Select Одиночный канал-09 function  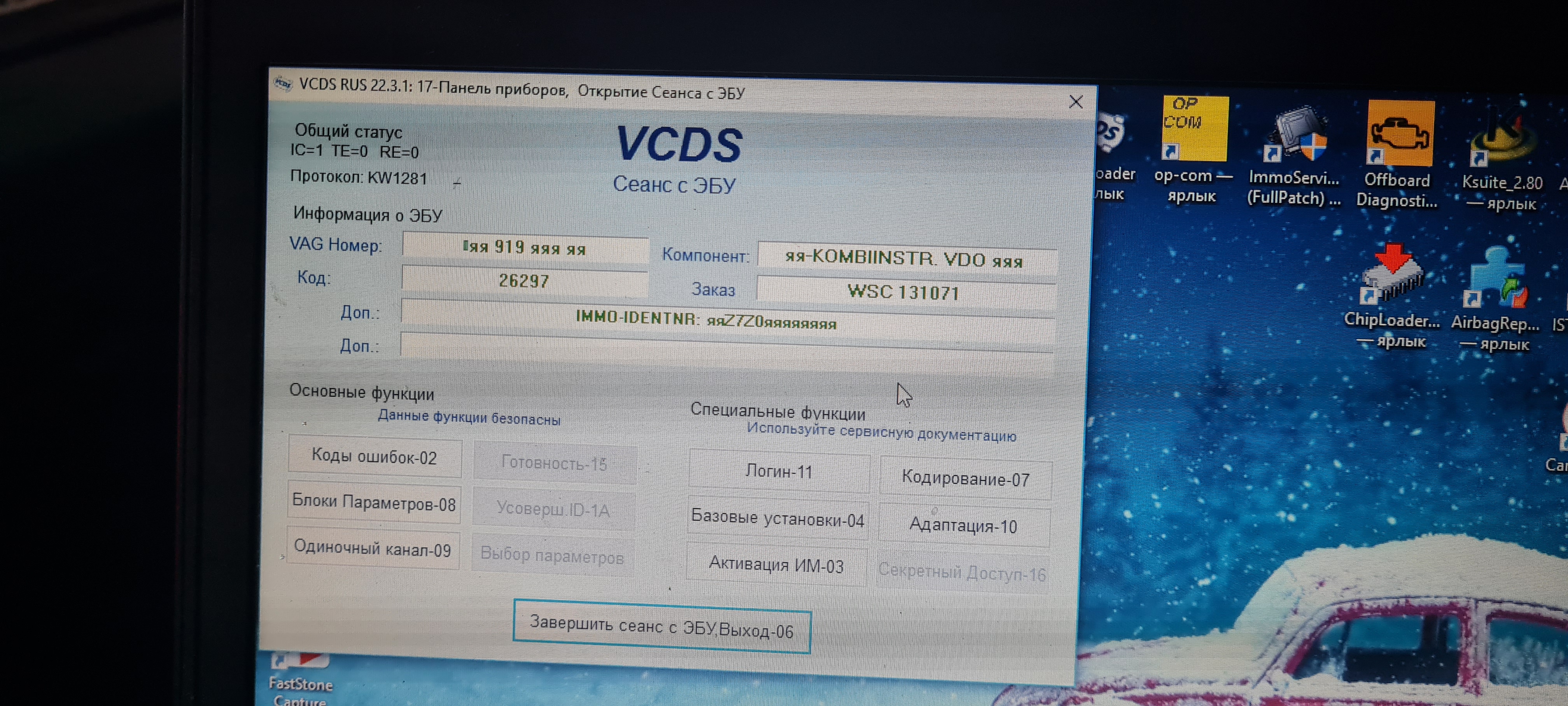tap(373, 549)
